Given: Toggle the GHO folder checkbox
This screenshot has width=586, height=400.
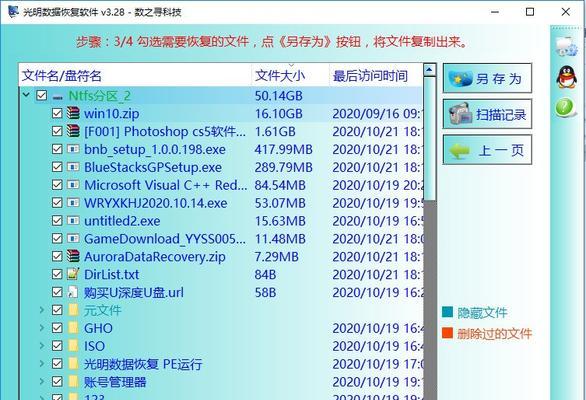Looking at the screenshot, I should [57, 328].
